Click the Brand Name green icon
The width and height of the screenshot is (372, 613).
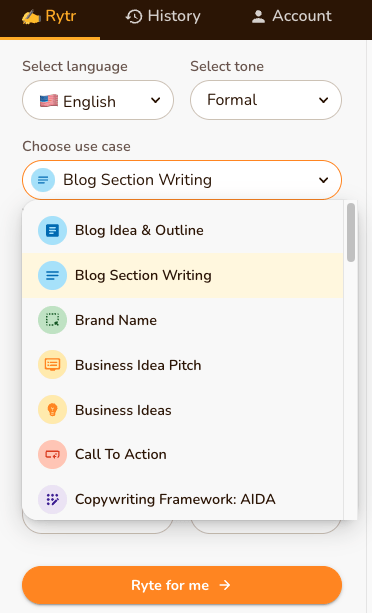coord(52,320)
